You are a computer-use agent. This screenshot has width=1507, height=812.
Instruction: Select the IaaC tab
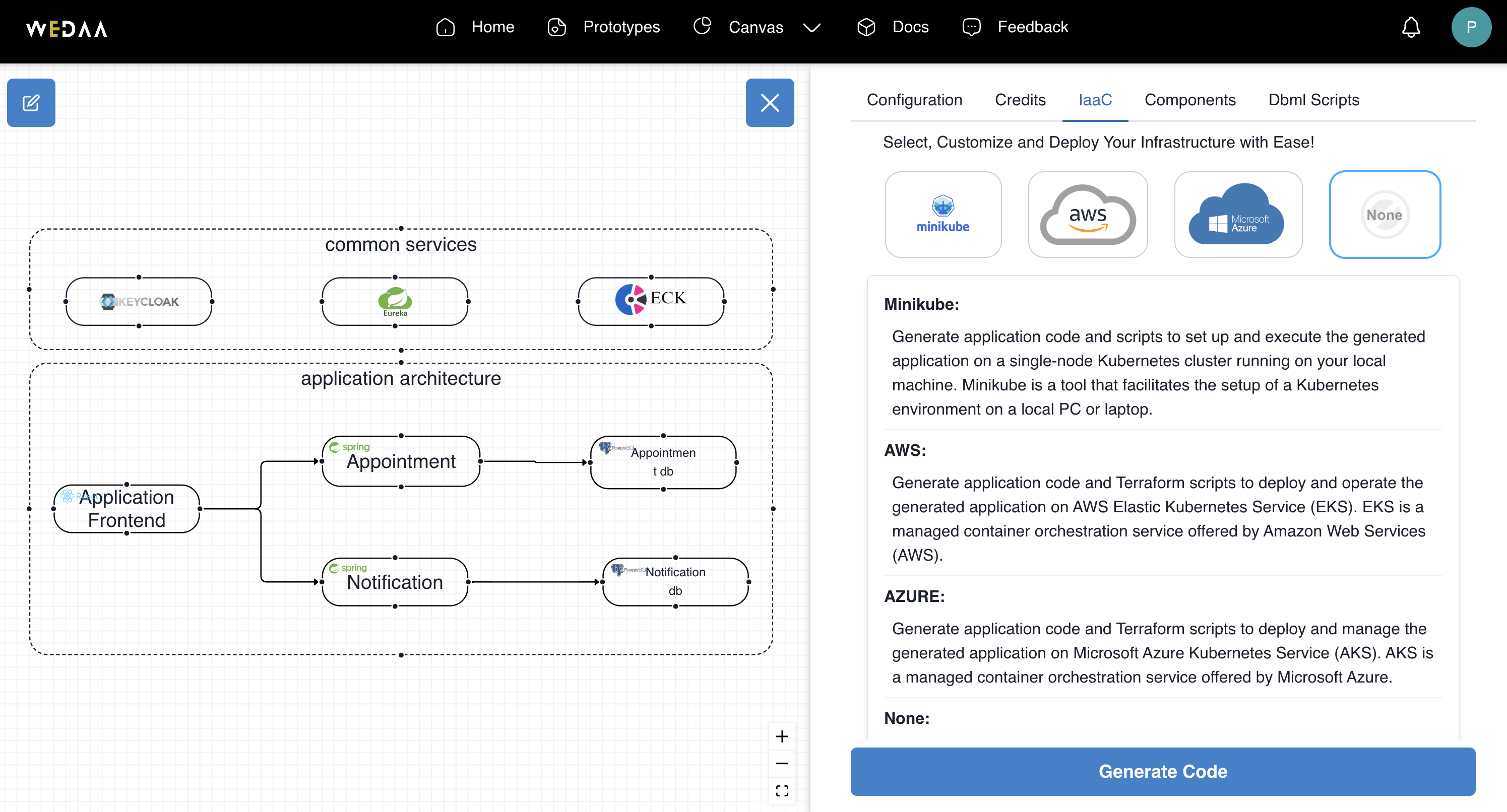[x=1095, y=100]
